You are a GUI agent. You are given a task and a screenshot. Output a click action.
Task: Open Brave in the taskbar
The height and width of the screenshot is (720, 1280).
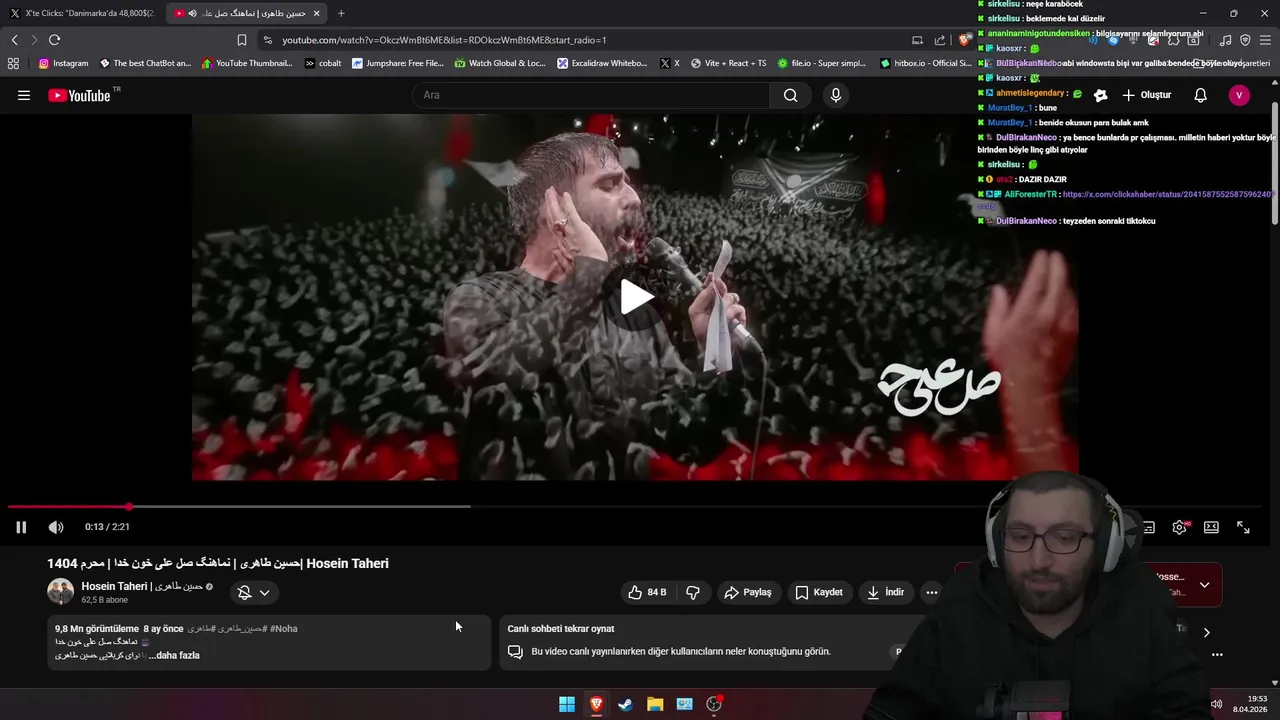tap(596, 704)
